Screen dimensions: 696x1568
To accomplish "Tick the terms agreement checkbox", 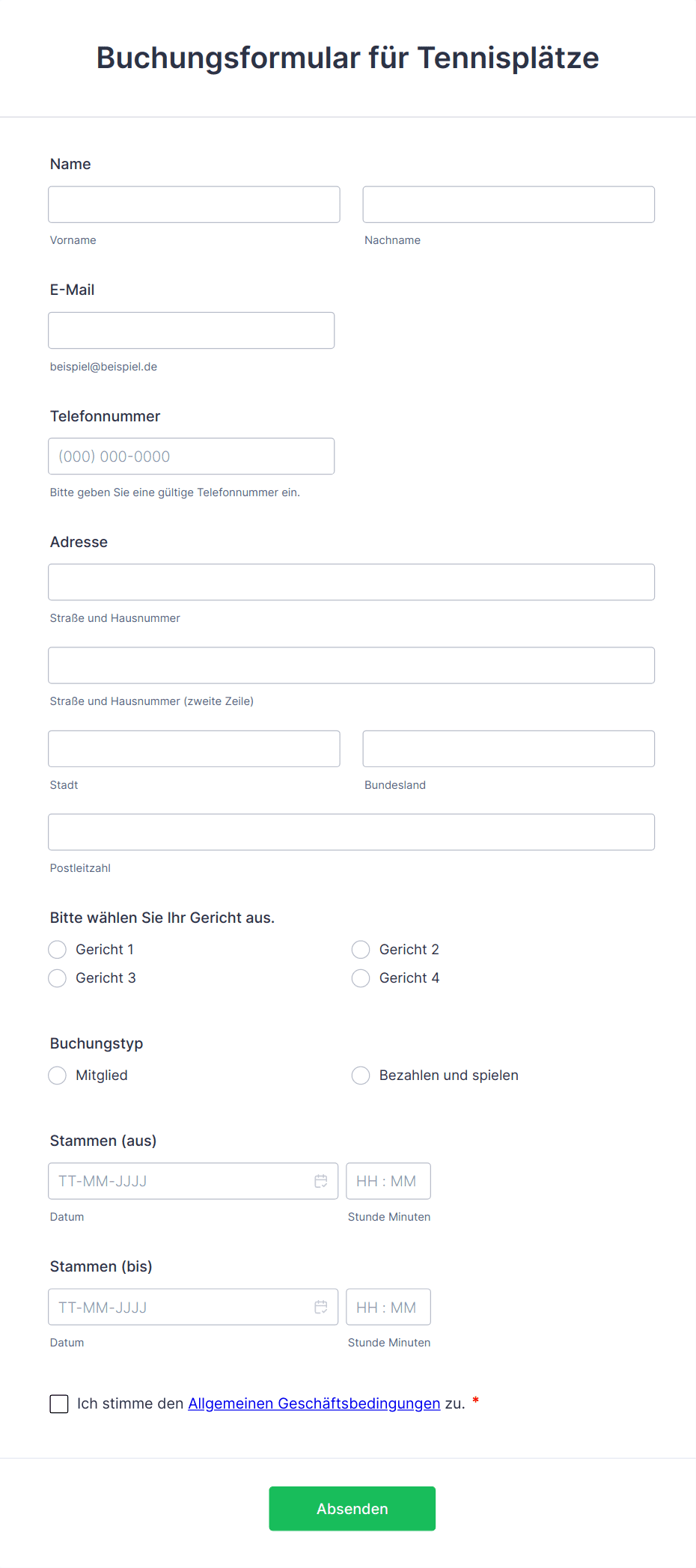I will 59,1404.
